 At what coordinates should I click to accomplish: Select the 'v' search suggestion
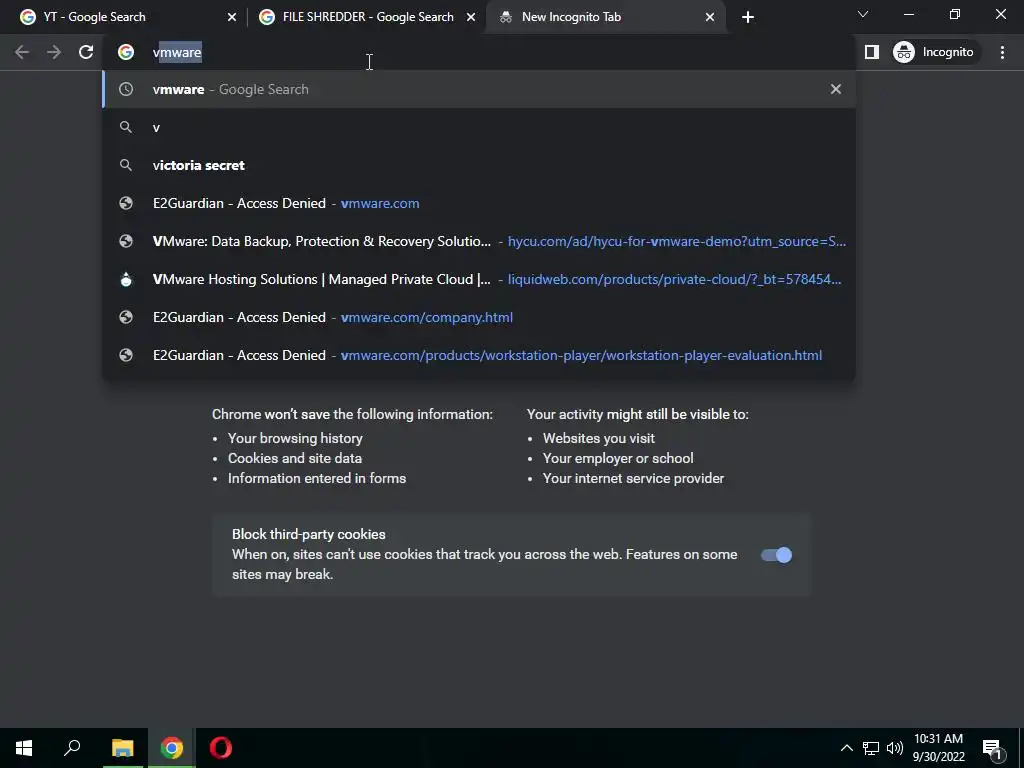click(479, 127)
